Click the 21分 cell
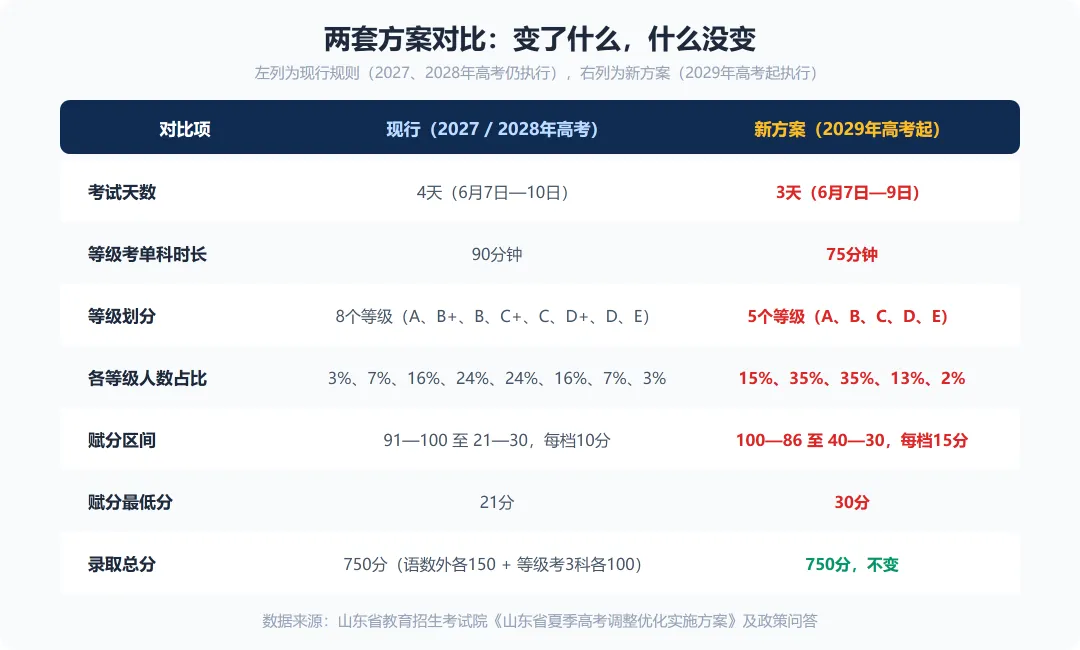1080x650 pixels. [497, 502]
